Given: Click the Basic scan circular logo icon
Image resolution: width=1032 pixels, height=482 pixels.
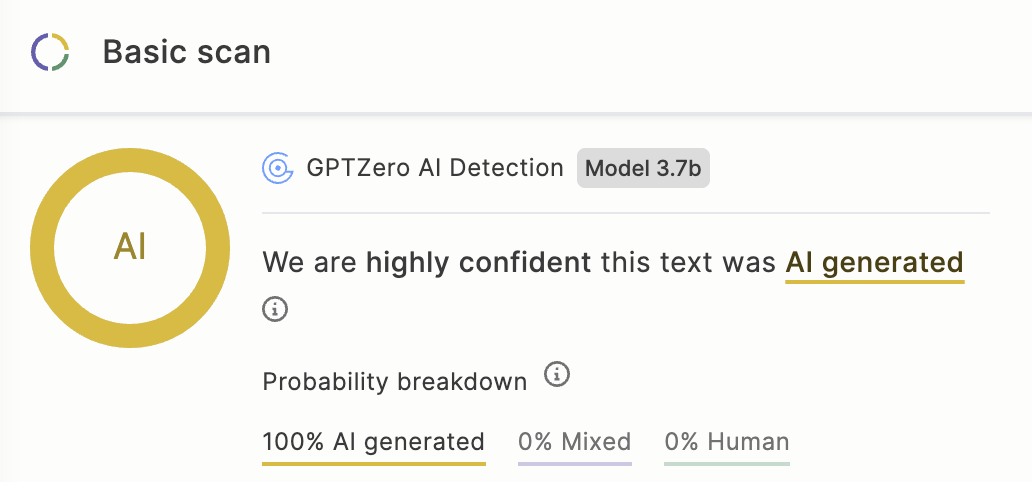Looking at the screenshot, I should (x=50, y=52).
